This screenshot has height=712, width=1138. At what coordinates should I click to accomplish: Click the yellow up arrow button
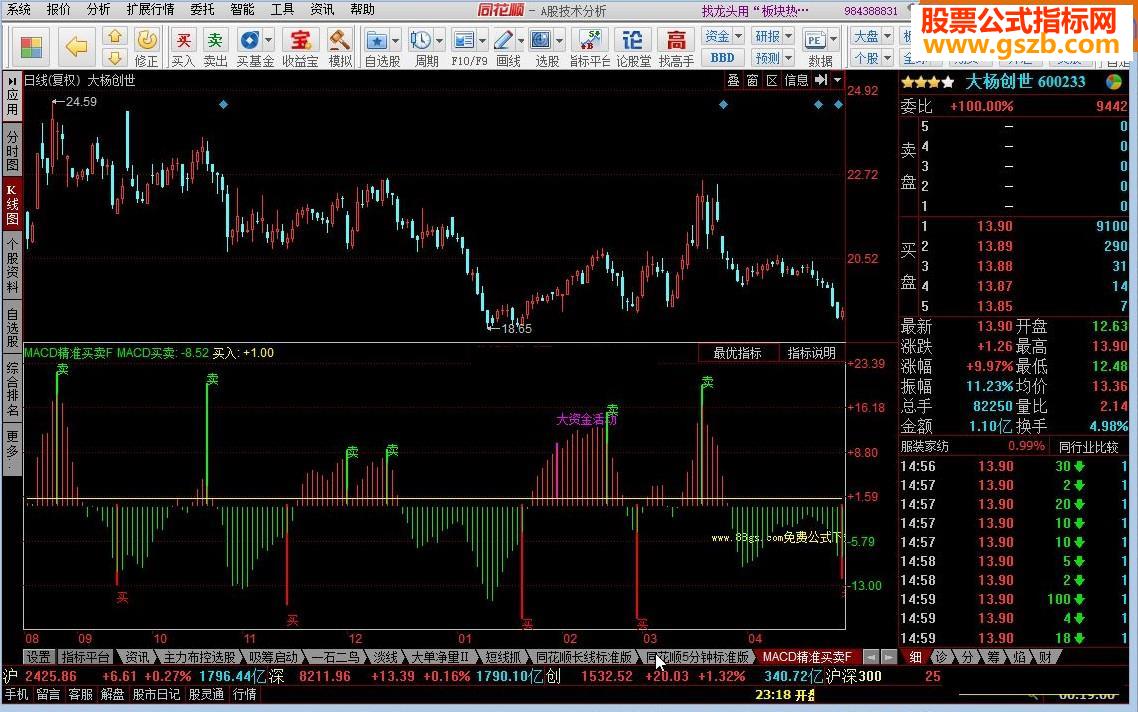115,36
